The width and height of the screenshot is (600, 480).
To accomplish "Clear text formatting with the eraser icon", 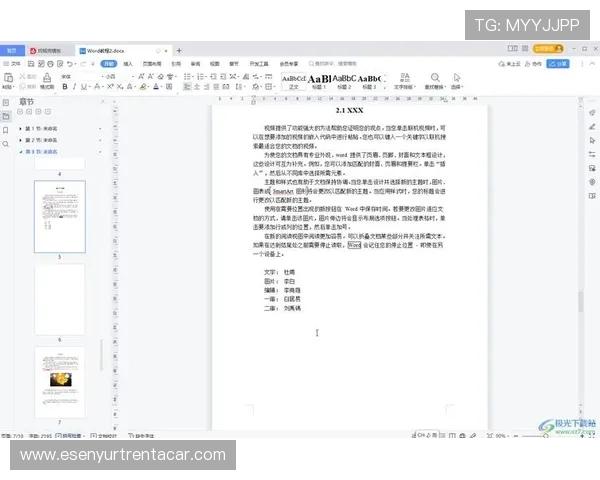I will (x=161, y=77).
